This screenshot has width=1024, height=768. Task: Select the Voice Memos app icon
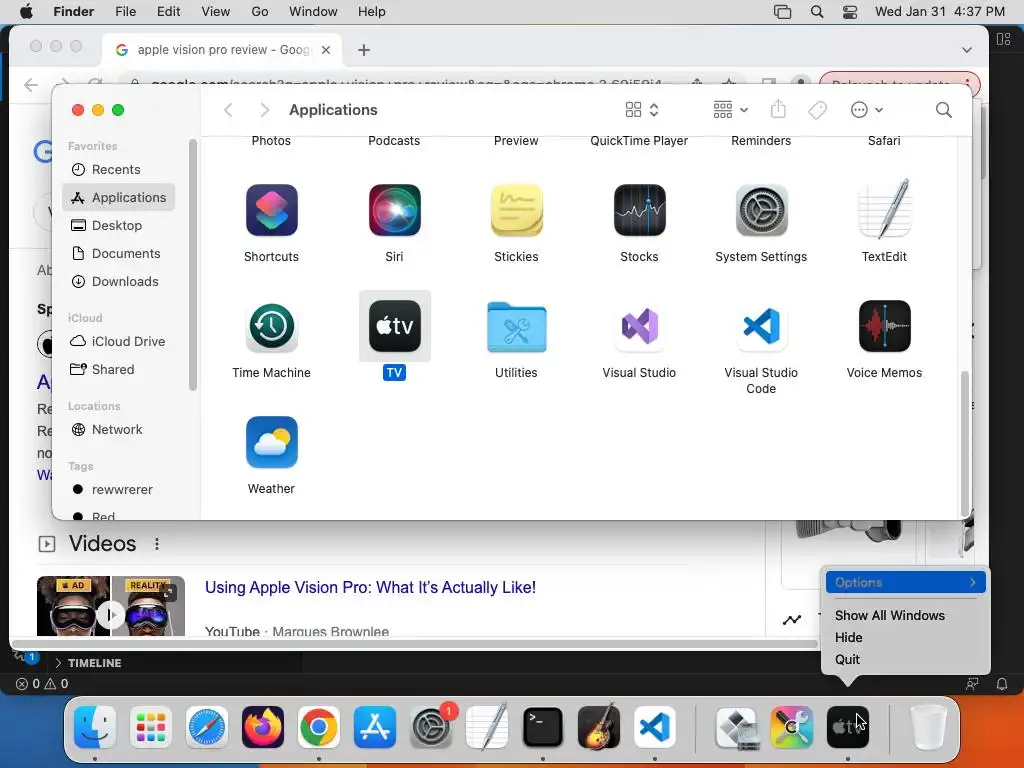pyautogui.click(x=884, y=327)
